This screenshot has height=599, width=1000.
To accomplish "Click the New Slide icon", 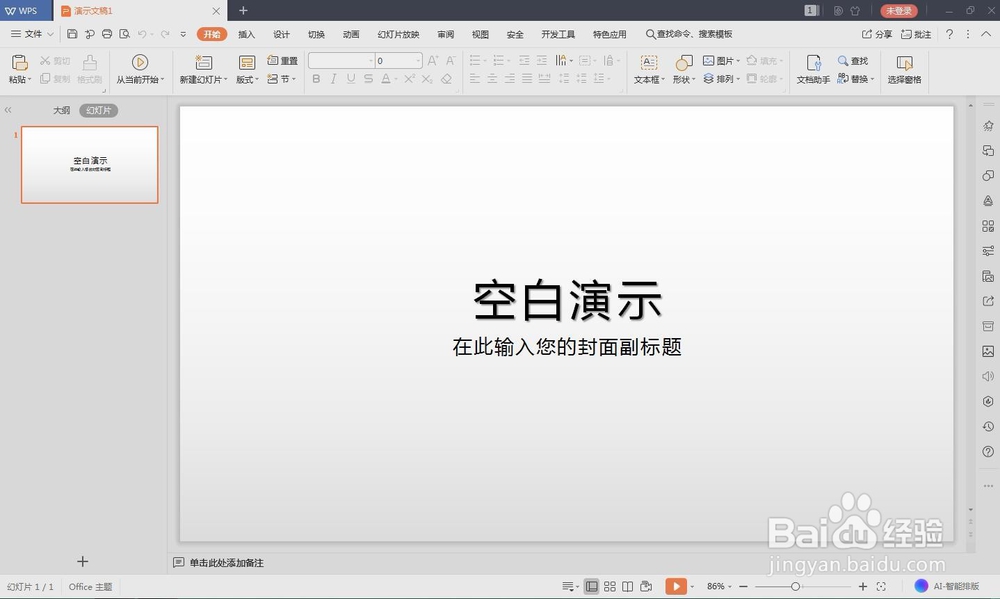I will [x=203, y=62].
